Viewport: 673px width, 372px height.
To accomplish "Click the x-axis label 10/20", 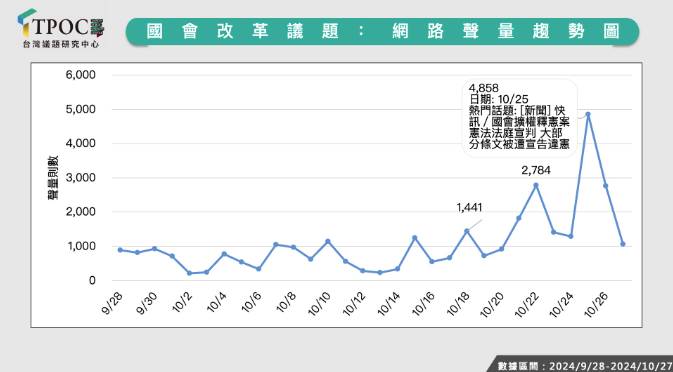I will pyautogui.click(x=493, y=304).
